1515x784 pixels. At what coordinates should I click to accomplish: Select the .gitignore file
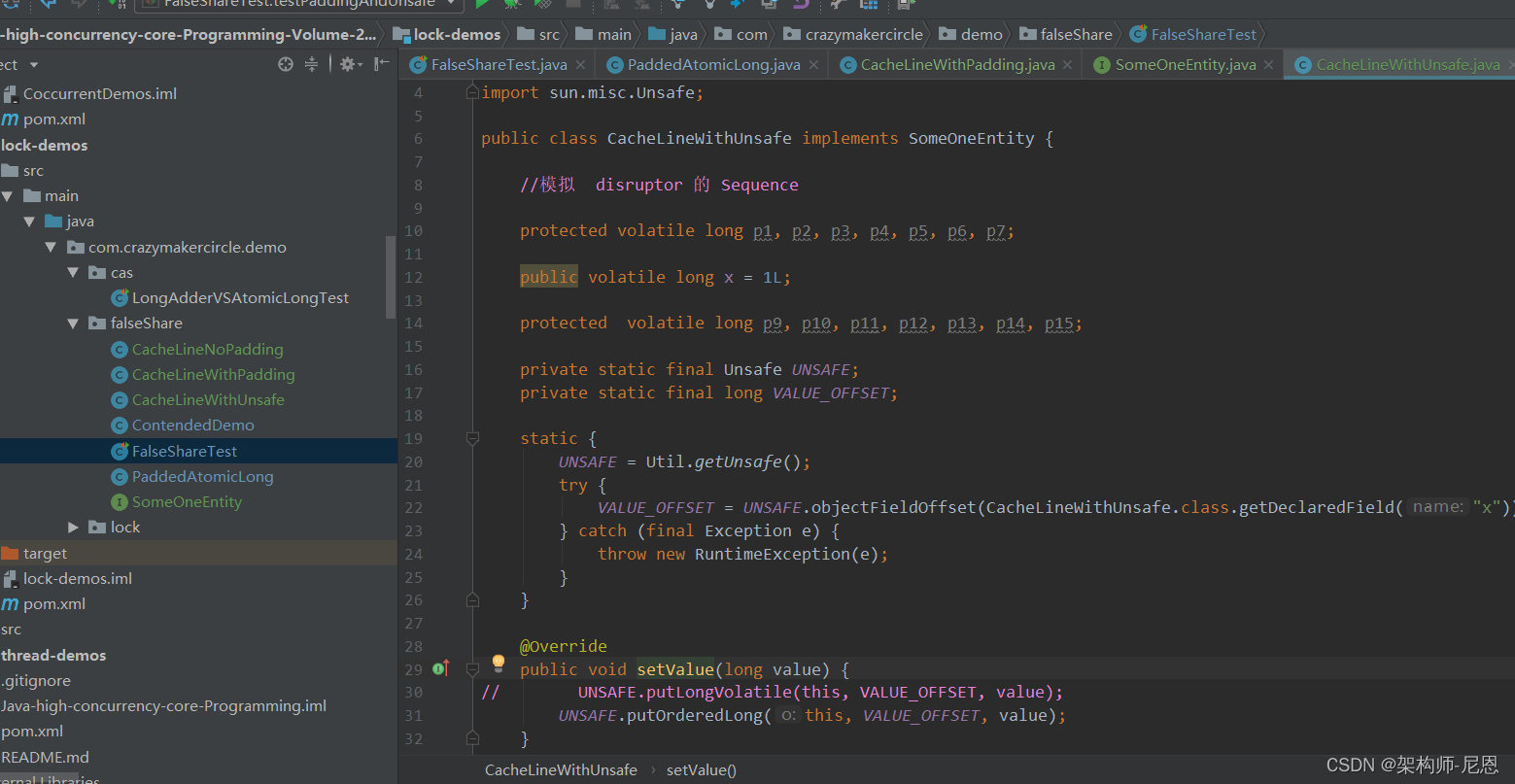[x=36, y=680]
